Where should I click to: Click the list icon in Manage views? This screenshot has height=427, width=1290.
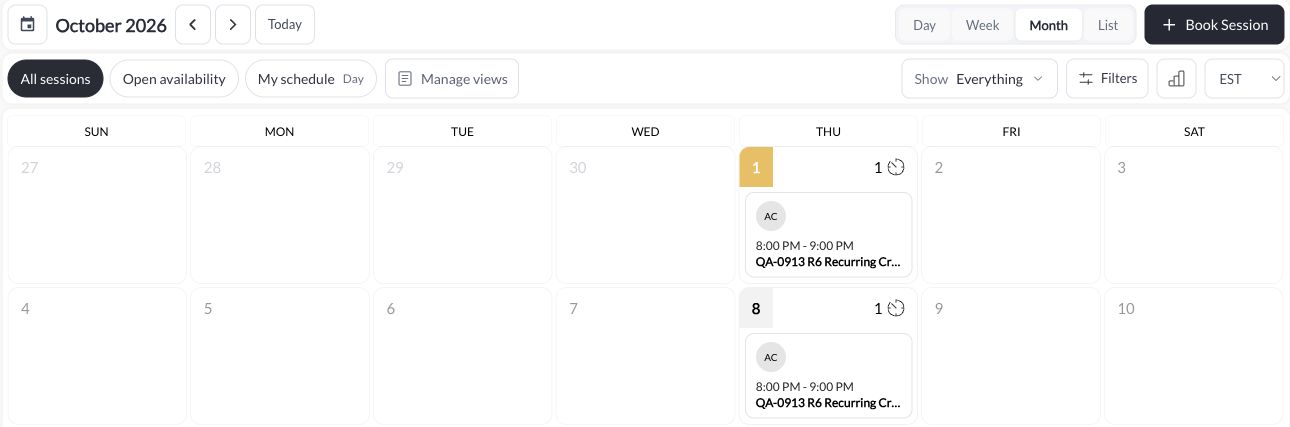pyautogui.click(x=405, y=79)
